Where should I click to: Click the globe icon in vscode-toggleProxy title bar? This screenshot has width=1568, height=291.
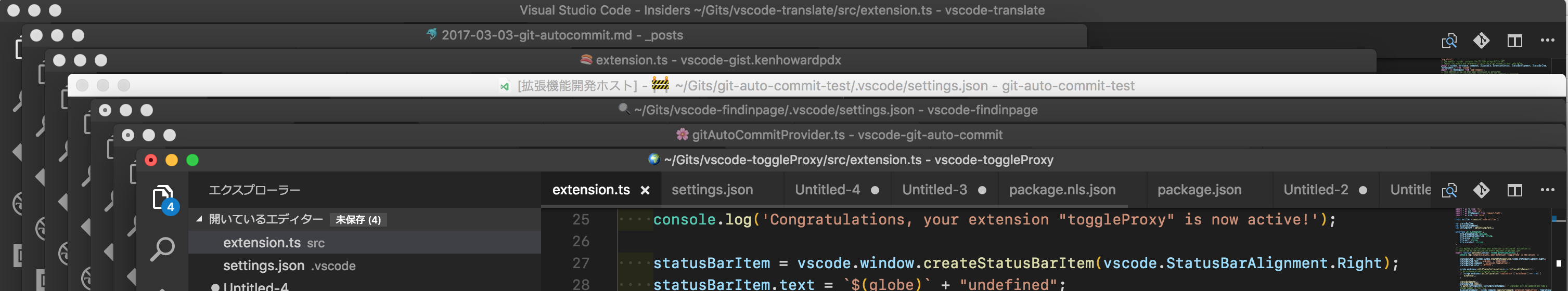(654, 159)
